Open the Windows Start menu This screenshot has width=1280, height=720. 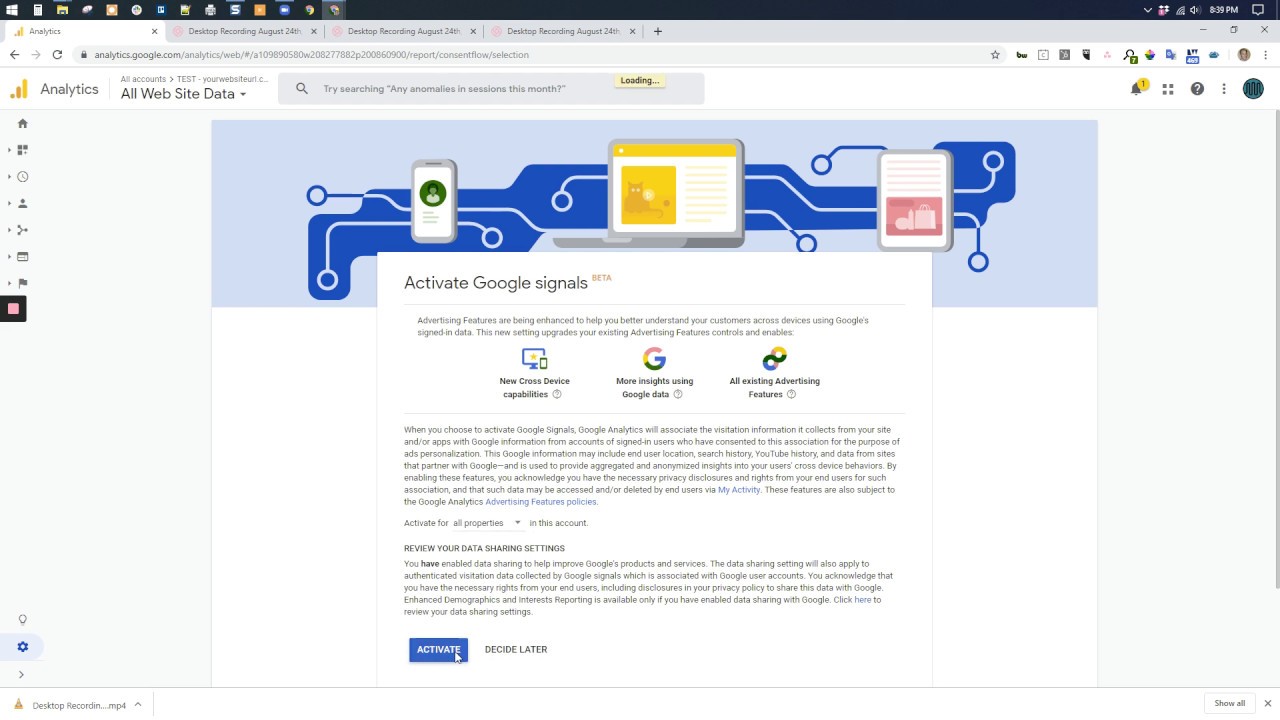12,9
